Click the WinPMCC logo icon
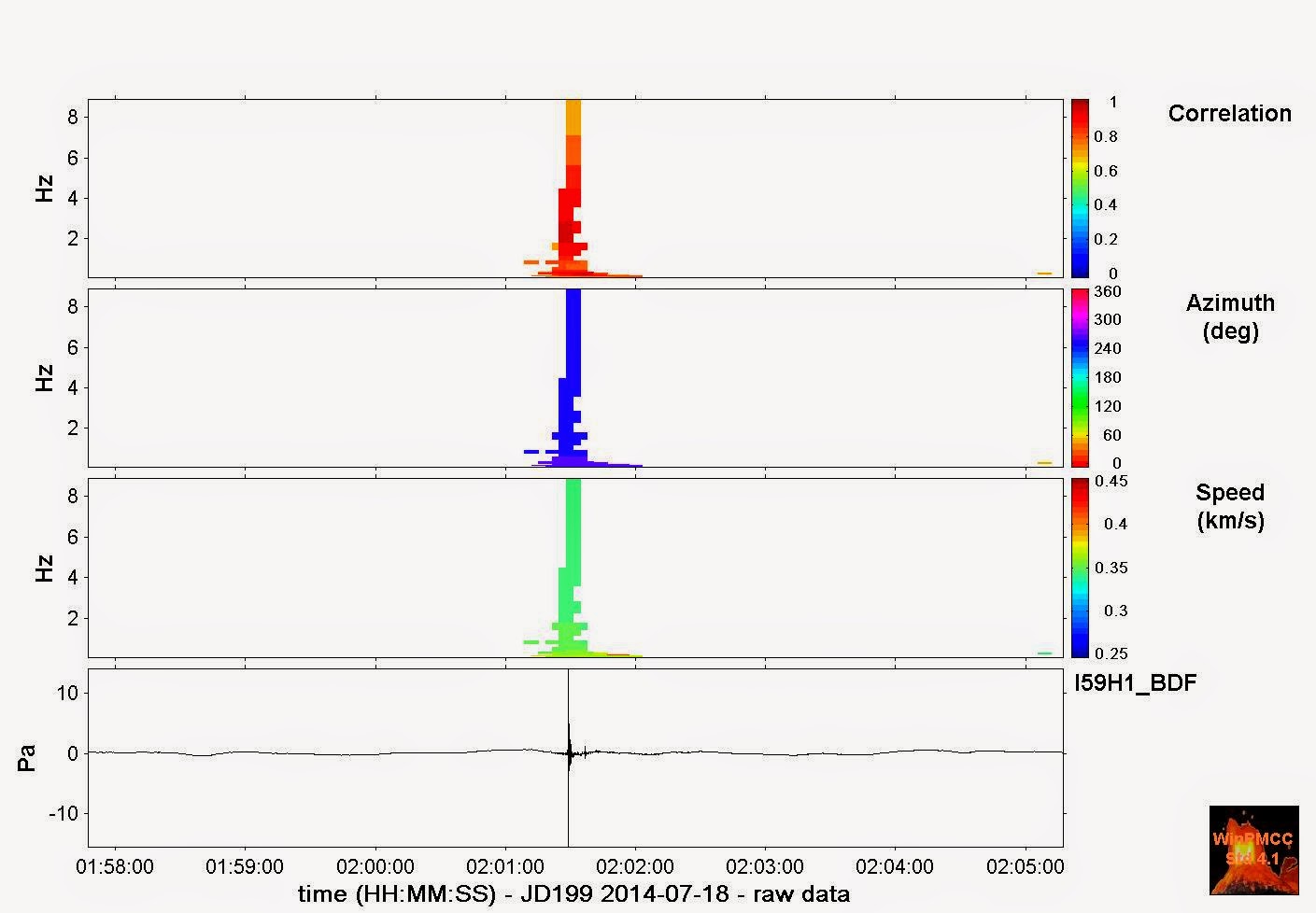This screenshot has width=1316, height=913. (1253, 850)
